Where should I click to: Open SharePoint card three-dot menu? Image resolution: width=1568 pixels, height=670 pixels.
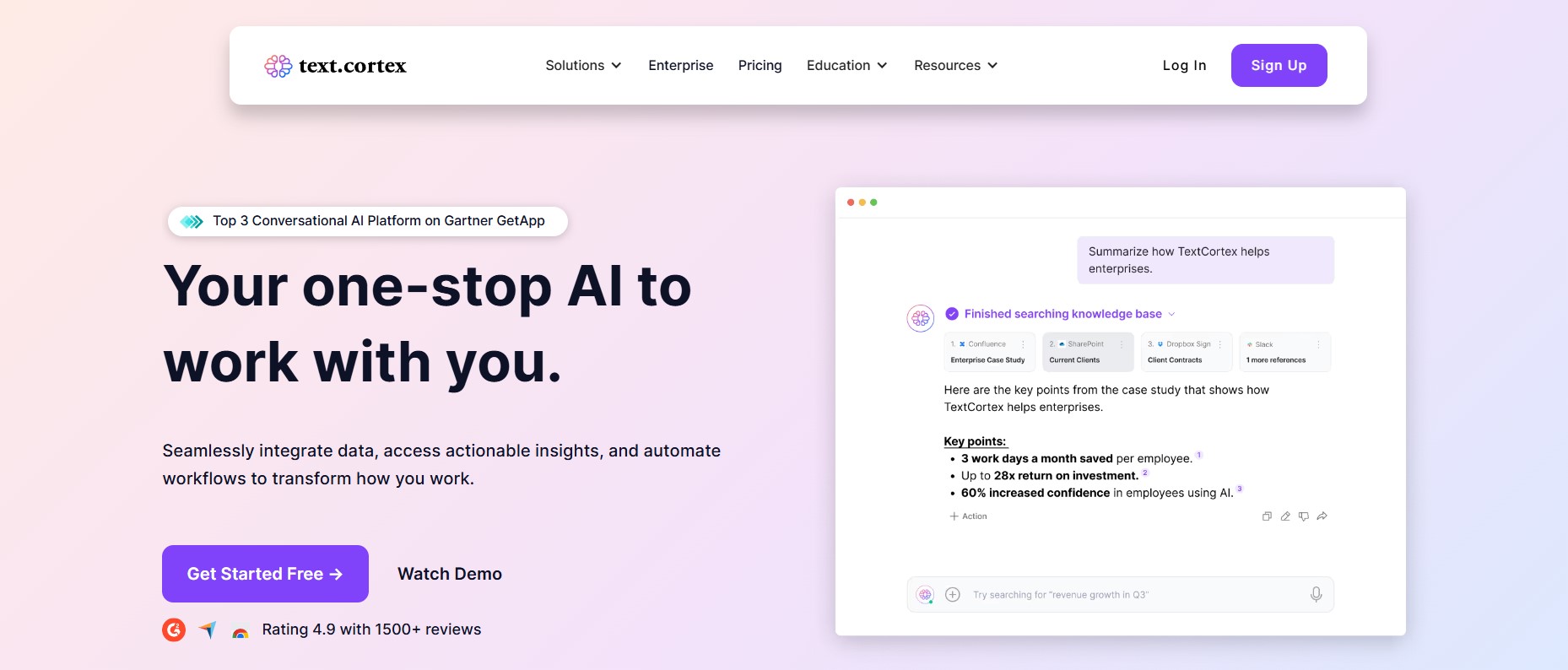(1122, 344)
